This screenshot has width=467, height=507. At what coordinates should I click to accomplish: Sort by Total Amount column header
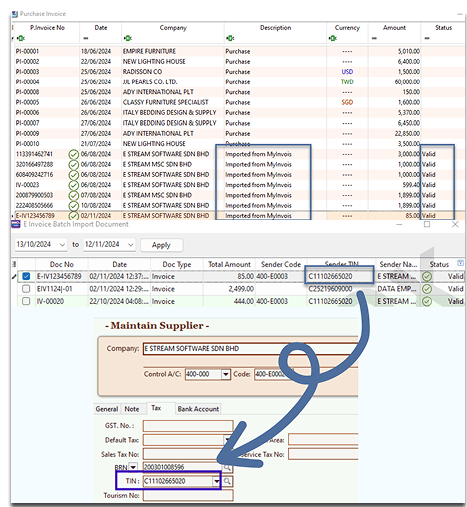(x=229, y=264)
